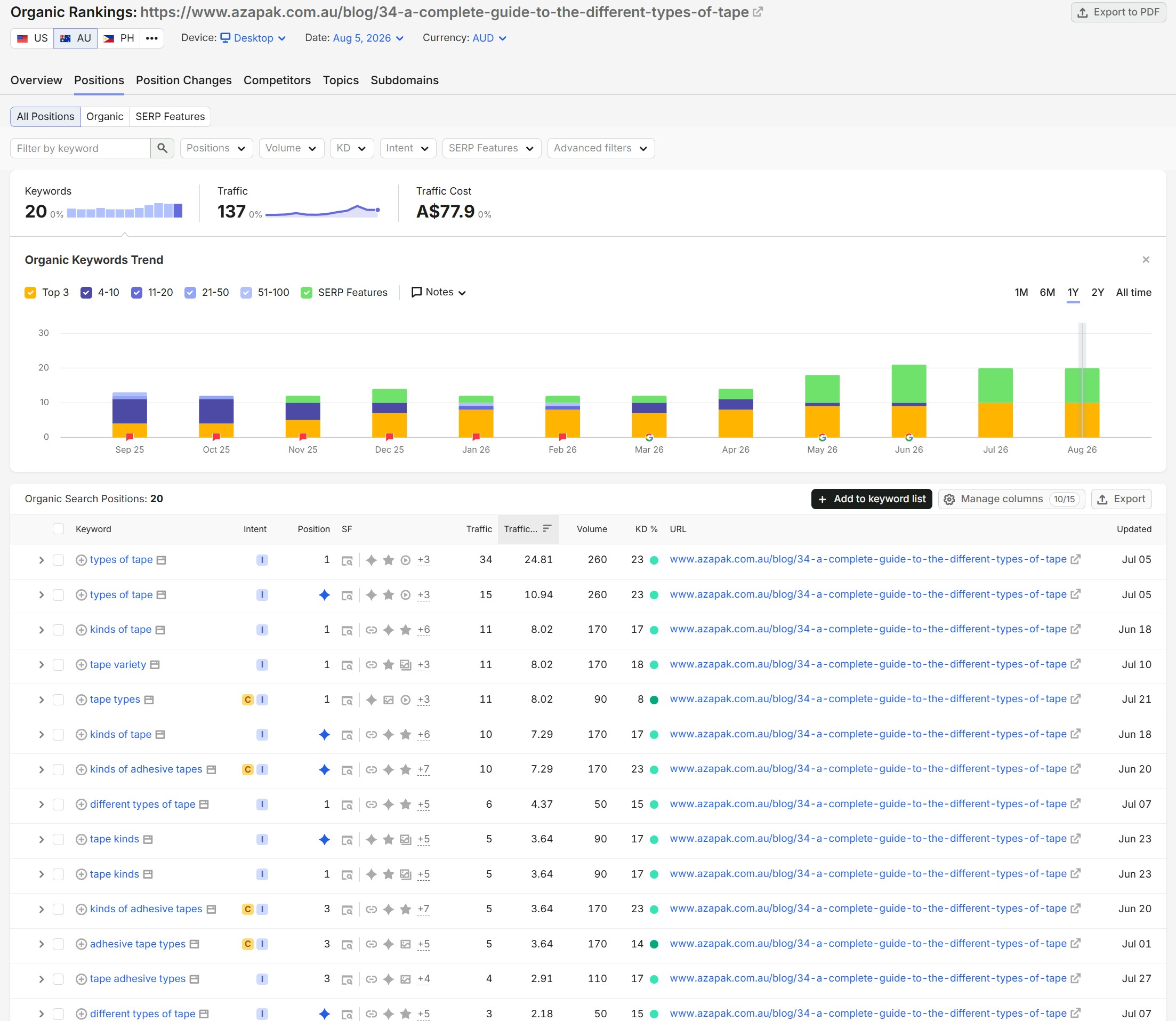
Task: Switch to the Competitors tab
Action: point(277,81)
